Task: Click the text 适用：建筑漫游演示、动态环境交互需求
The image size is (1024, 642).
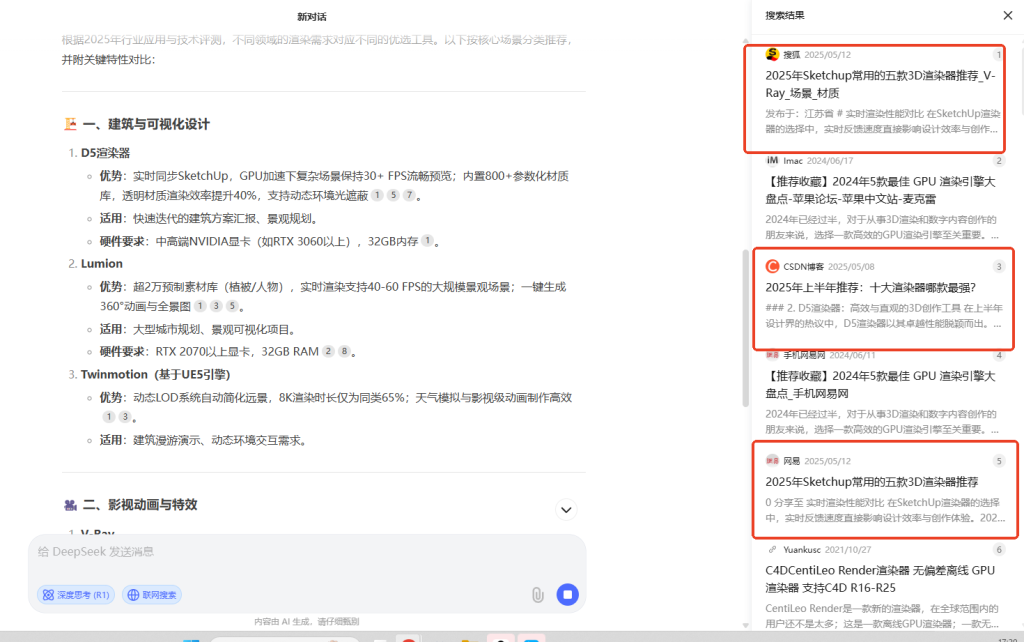Action: click(x=203, y=440)
